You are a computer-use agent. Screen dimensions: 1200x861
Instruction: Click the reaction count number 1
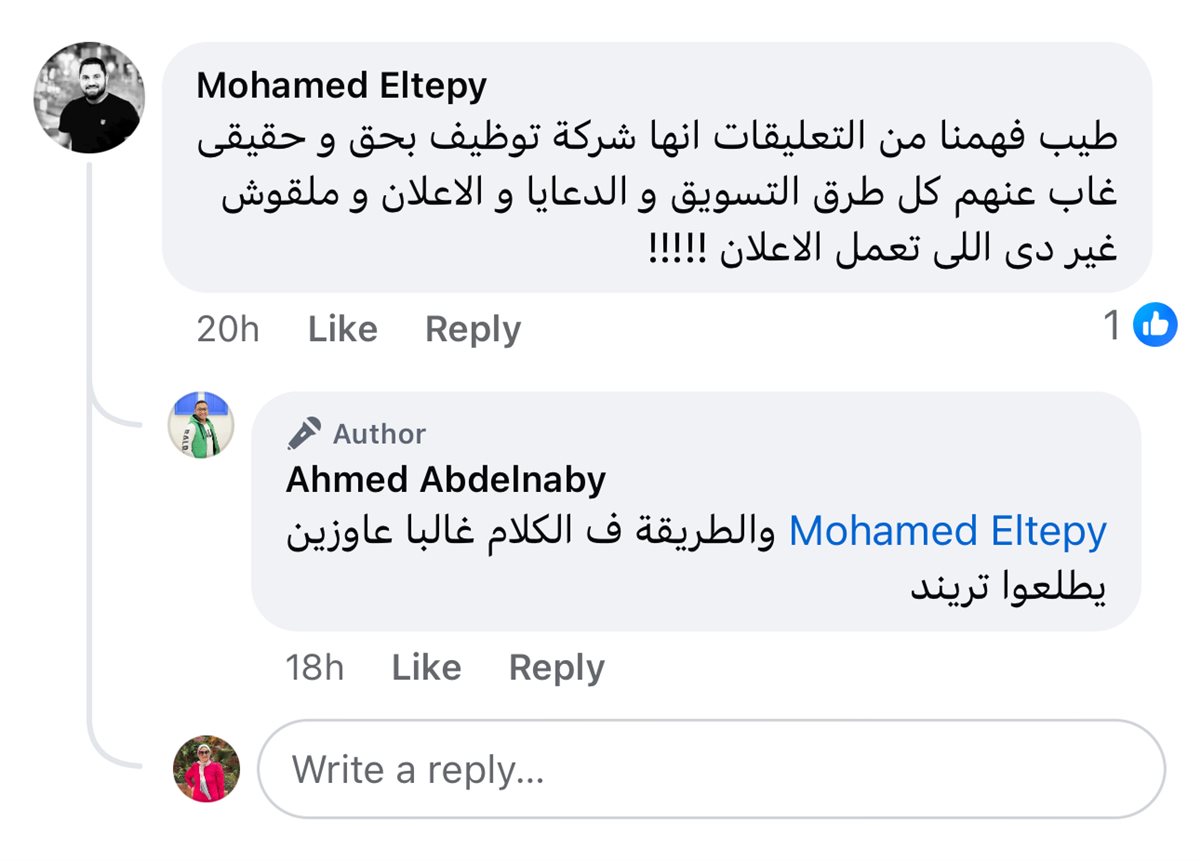point(1112,325)
